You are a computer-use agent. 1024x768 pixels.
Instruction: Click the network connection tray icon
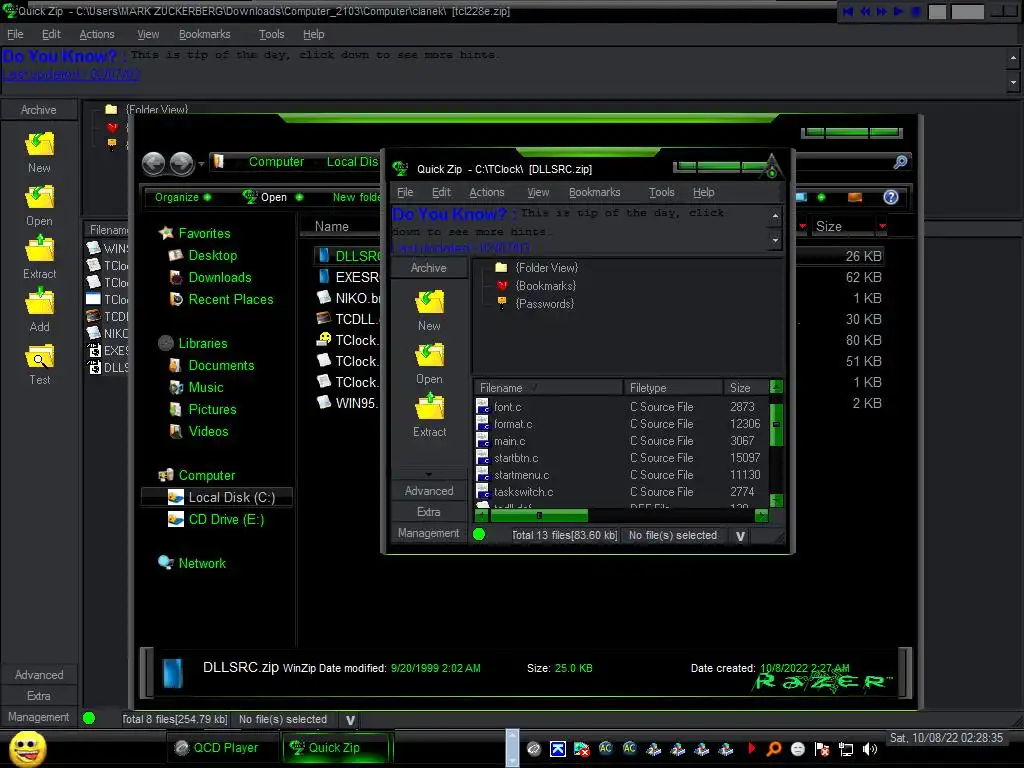846,749
